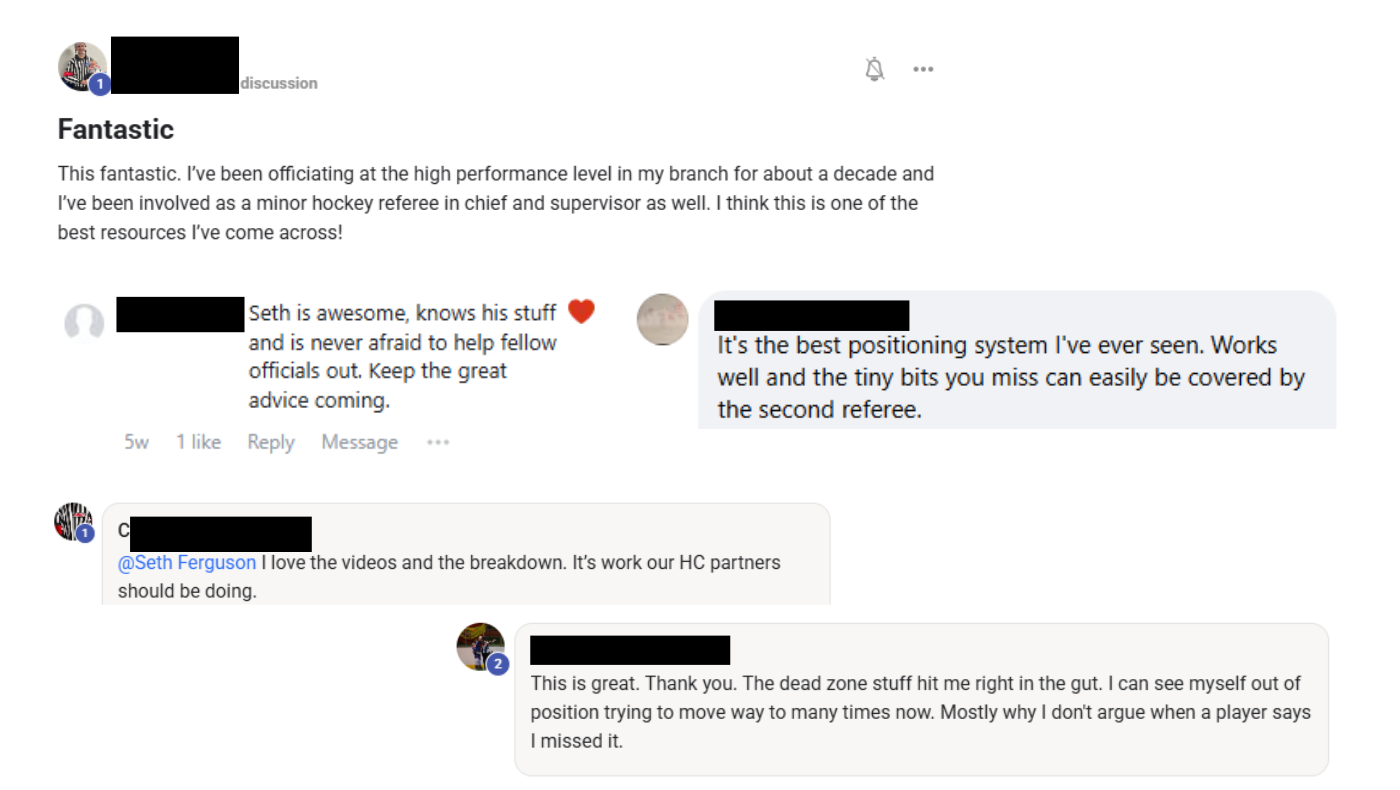The width and height of the screenshot is (1400, 790).
Task: Click the avatar with badge number 2
Action: pyautogui.click(x=481, y=646)
